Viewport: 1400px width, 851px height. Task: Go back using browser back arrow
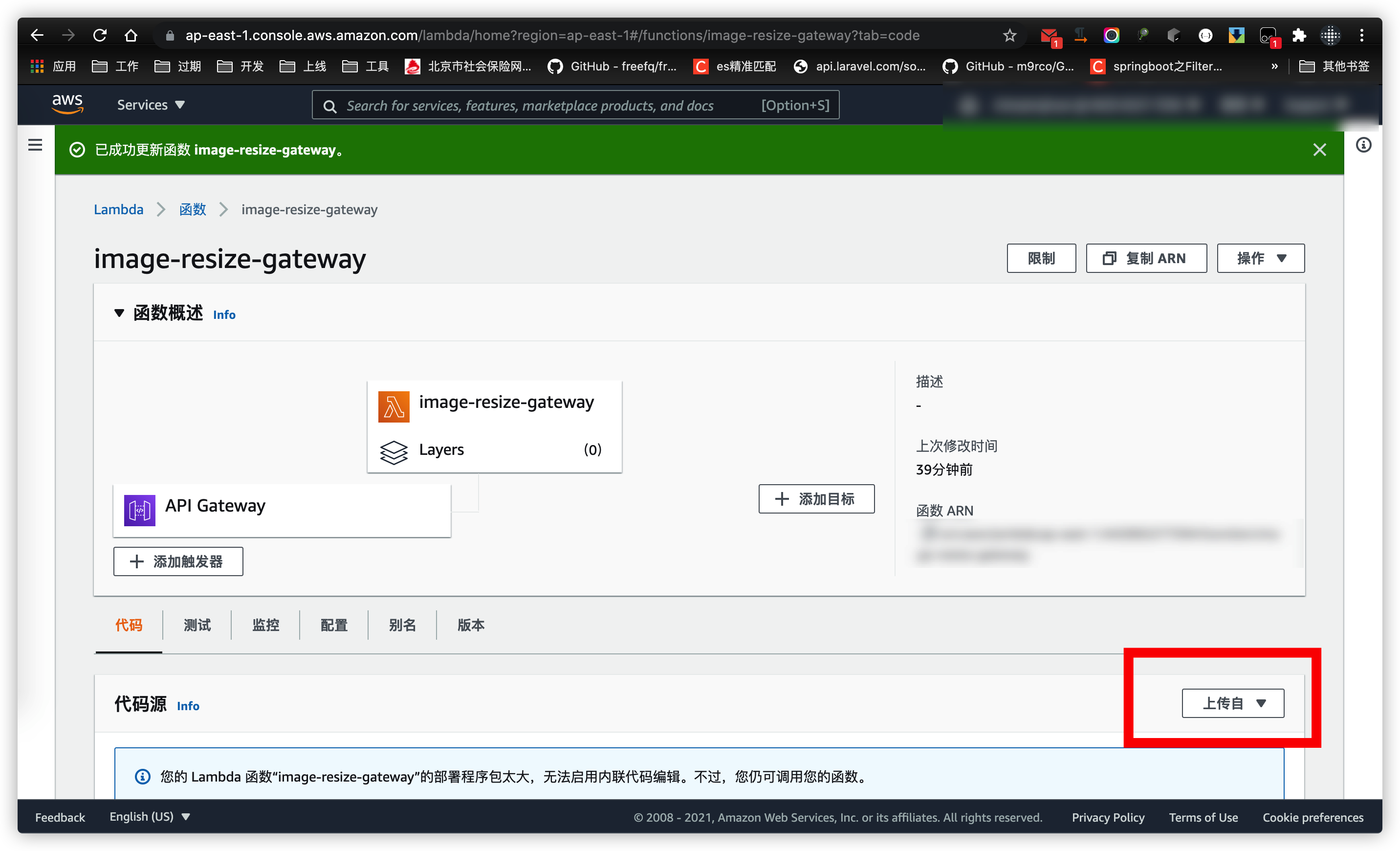[37, 35]
